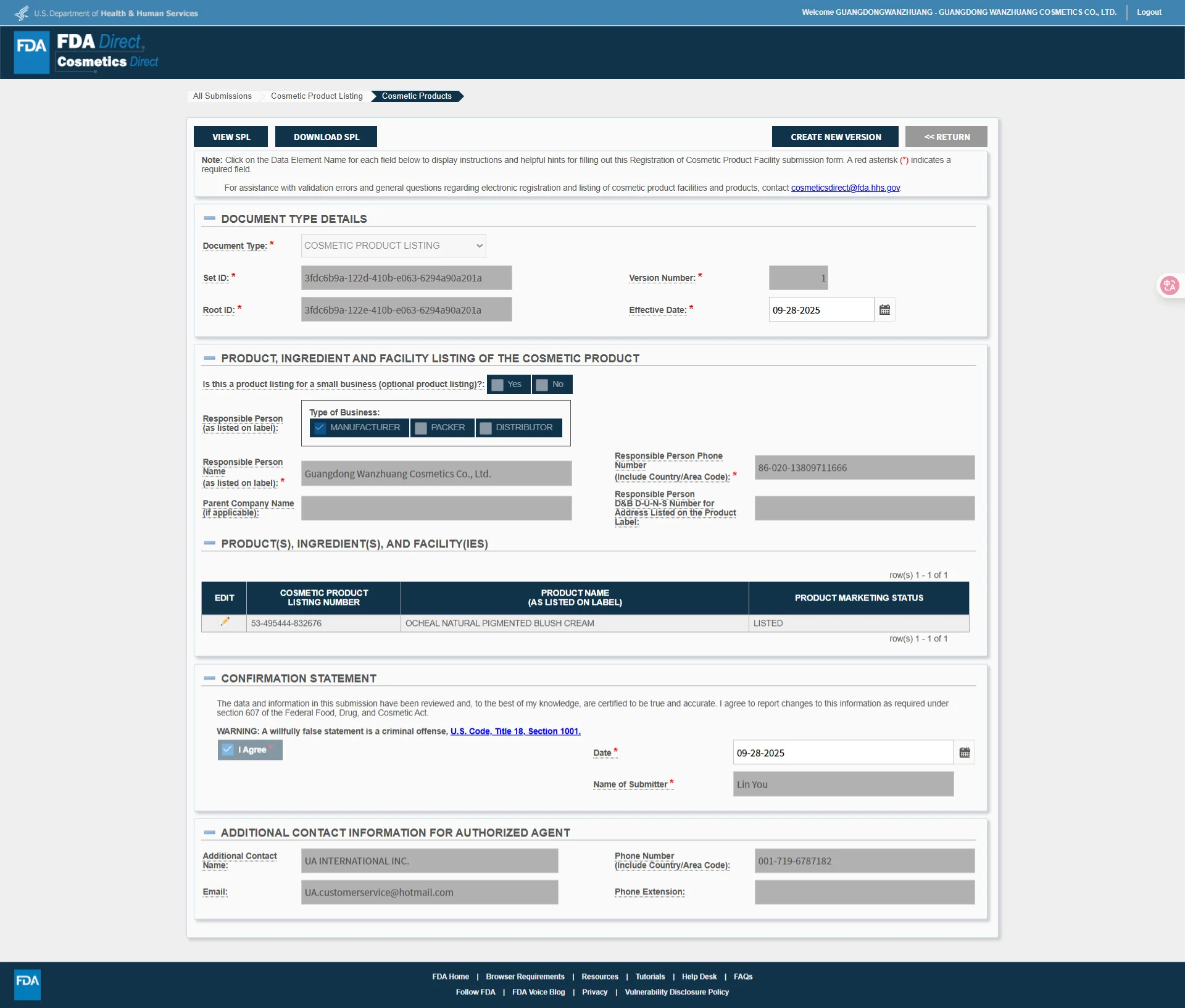Collapse the Confirmation Statement section
The image size is (1185, 1008).
pyautogui.click(x=209, y=678)
